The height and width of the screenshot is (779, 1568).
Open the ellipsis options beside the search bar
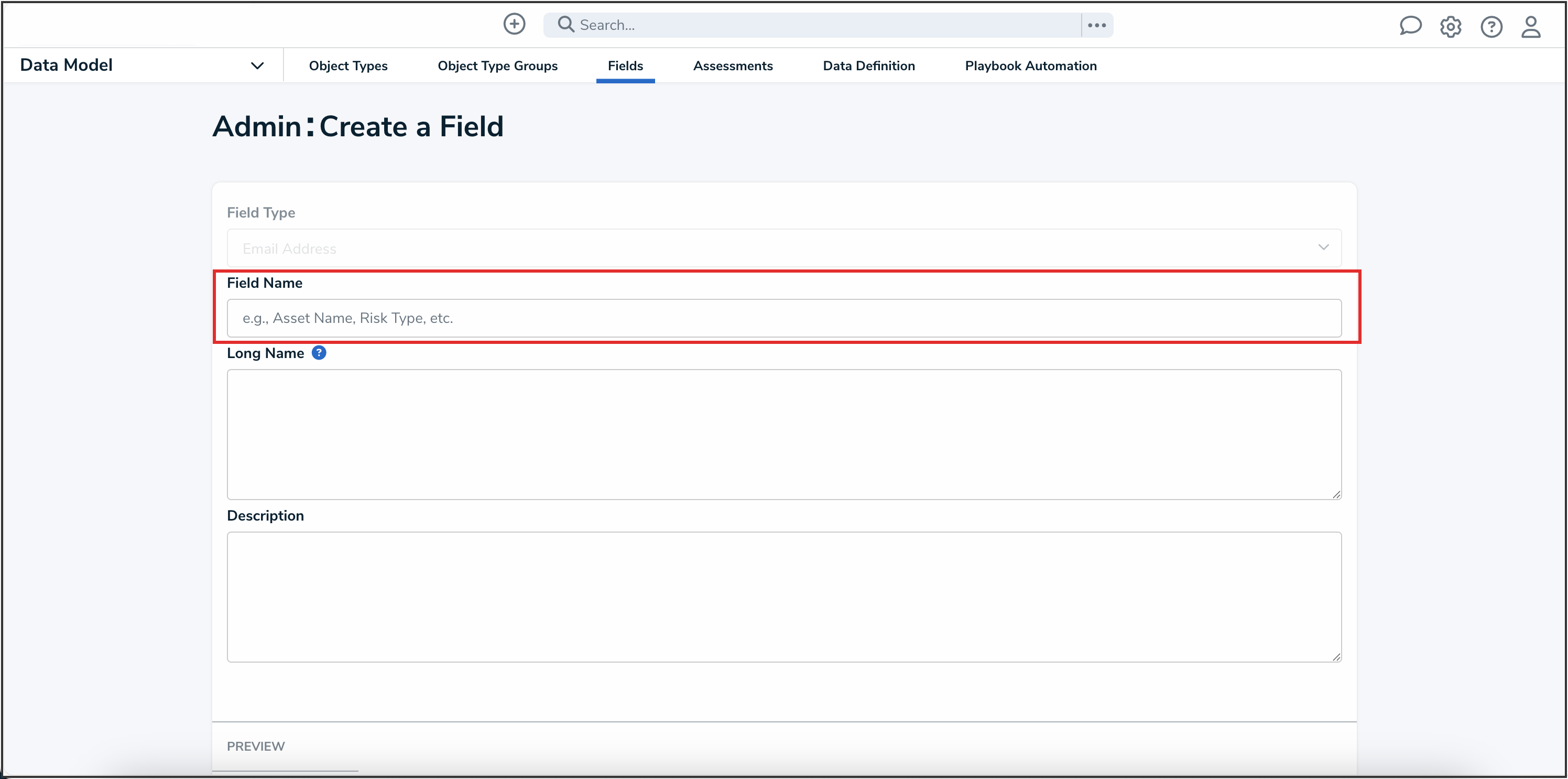[1096, 25]
